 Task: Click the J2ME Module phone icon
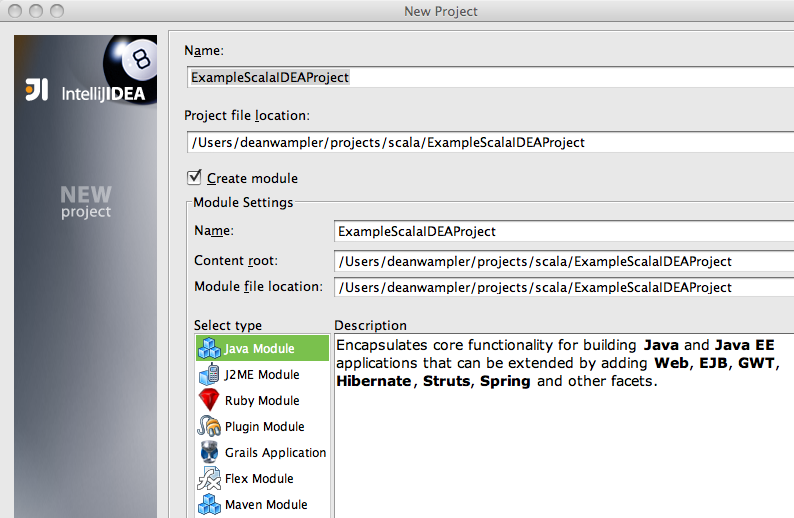pos(209,374)
